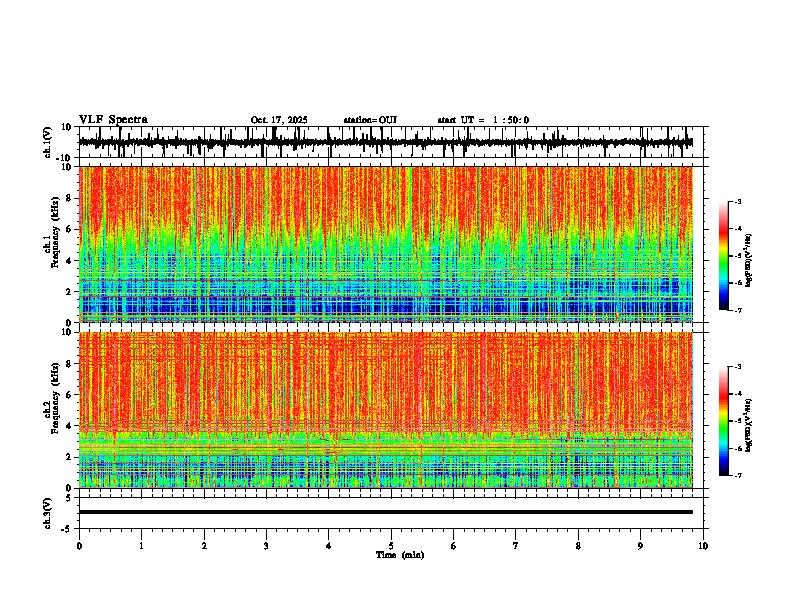
Task: Click the "-3" tick on ch.2 color bar
Action: point(738,367)
